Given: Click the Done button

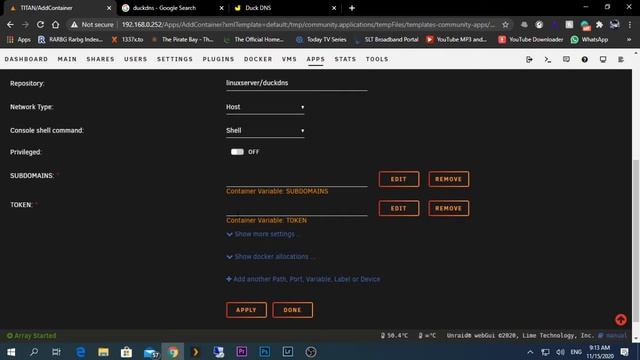Looking at the screenshot, I should point(292,310).
